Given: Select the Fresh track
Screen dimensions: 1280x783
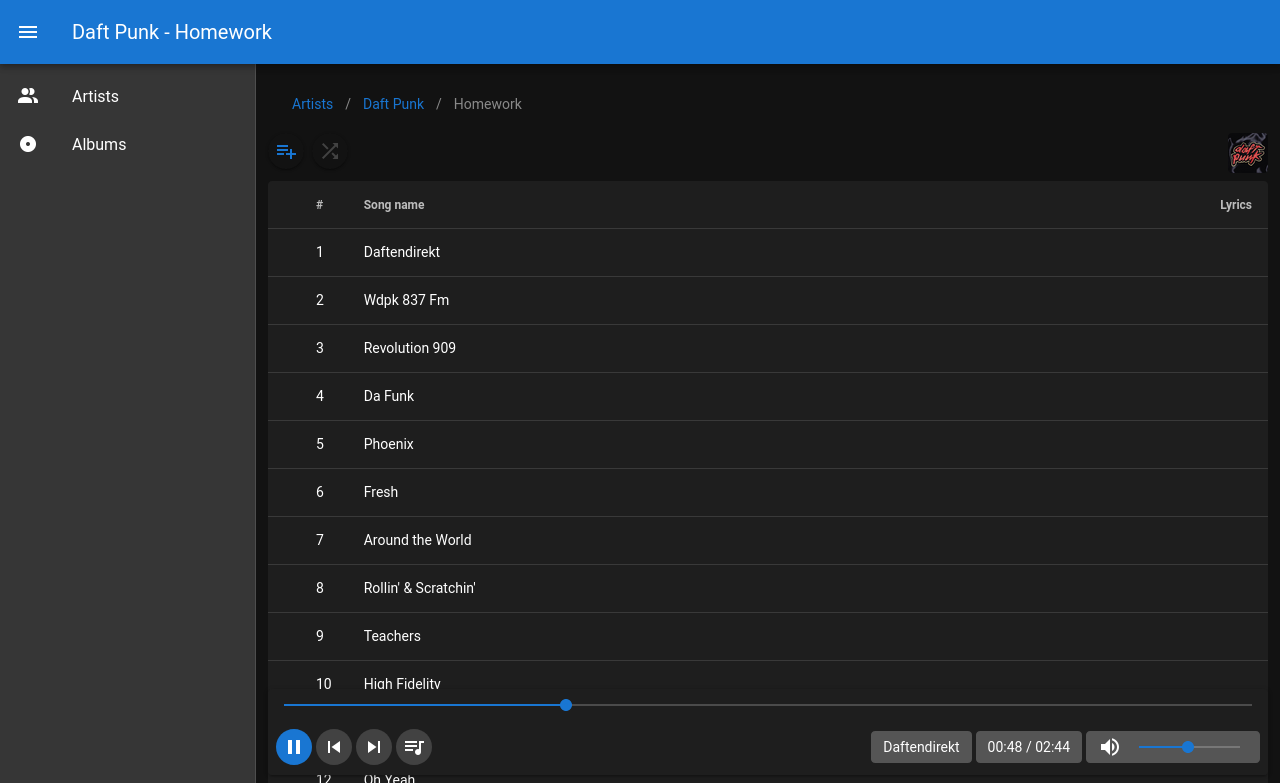Looking at the screenshot, I should (768, 493).
